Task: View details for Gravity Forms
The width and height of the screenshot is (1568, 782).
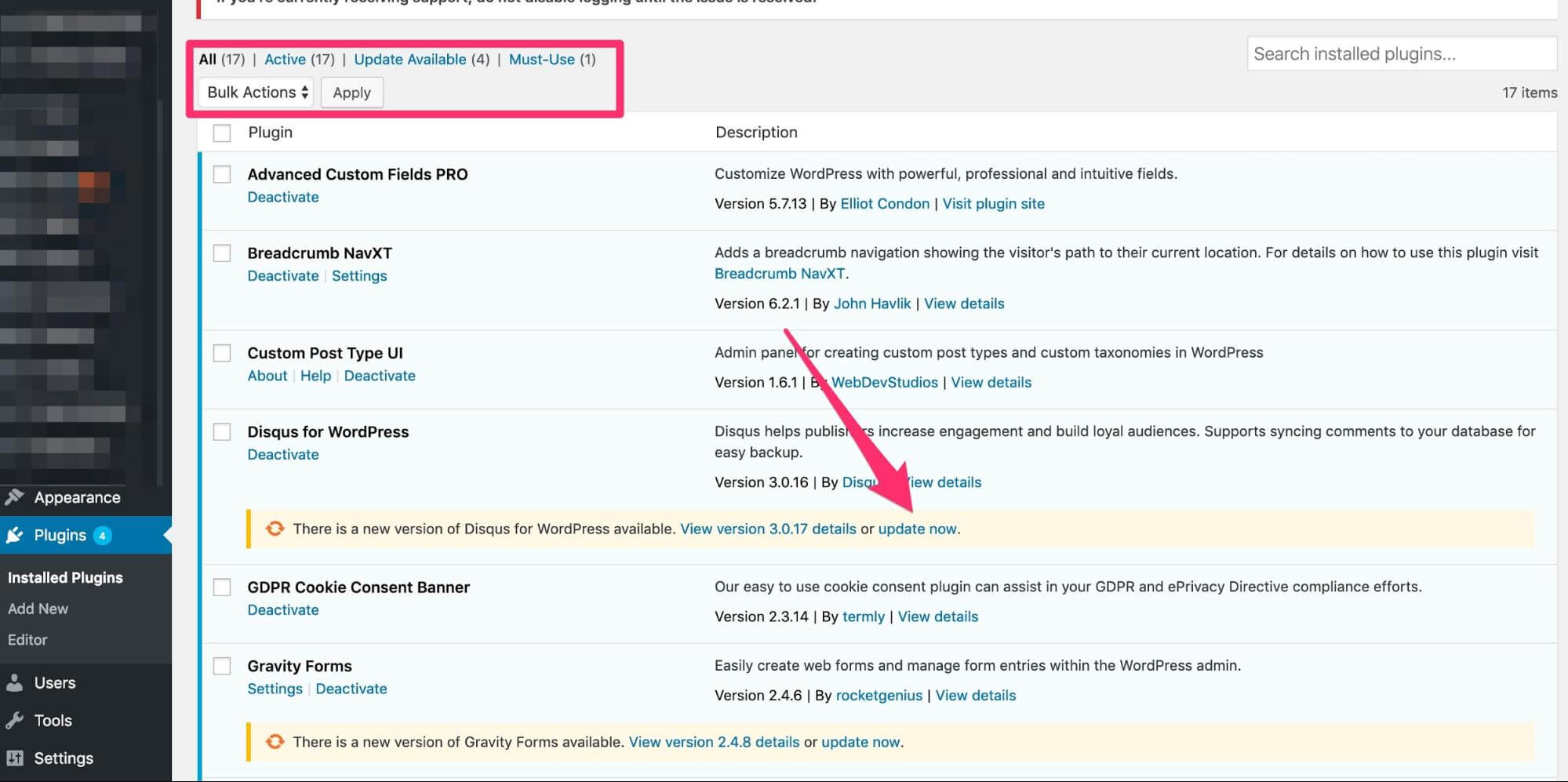Action: tap(976, 696)
